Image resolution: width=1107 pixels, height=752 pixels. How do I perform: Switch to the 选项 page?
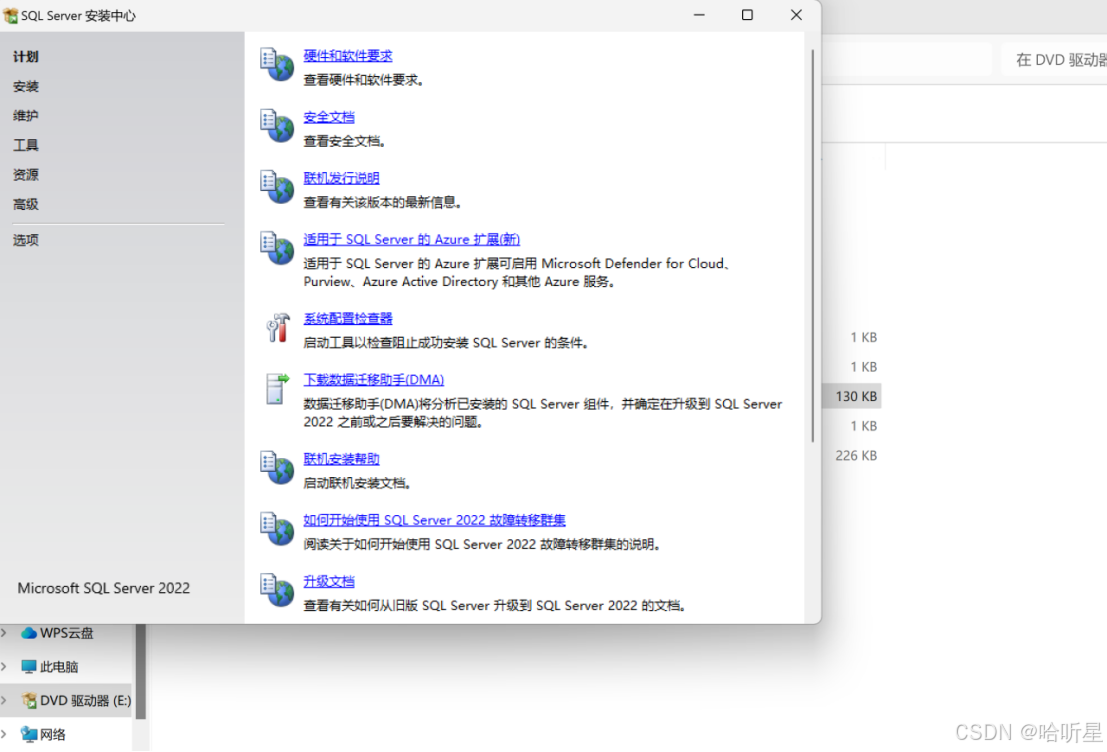pyautogui.click(x=25, y=240)
